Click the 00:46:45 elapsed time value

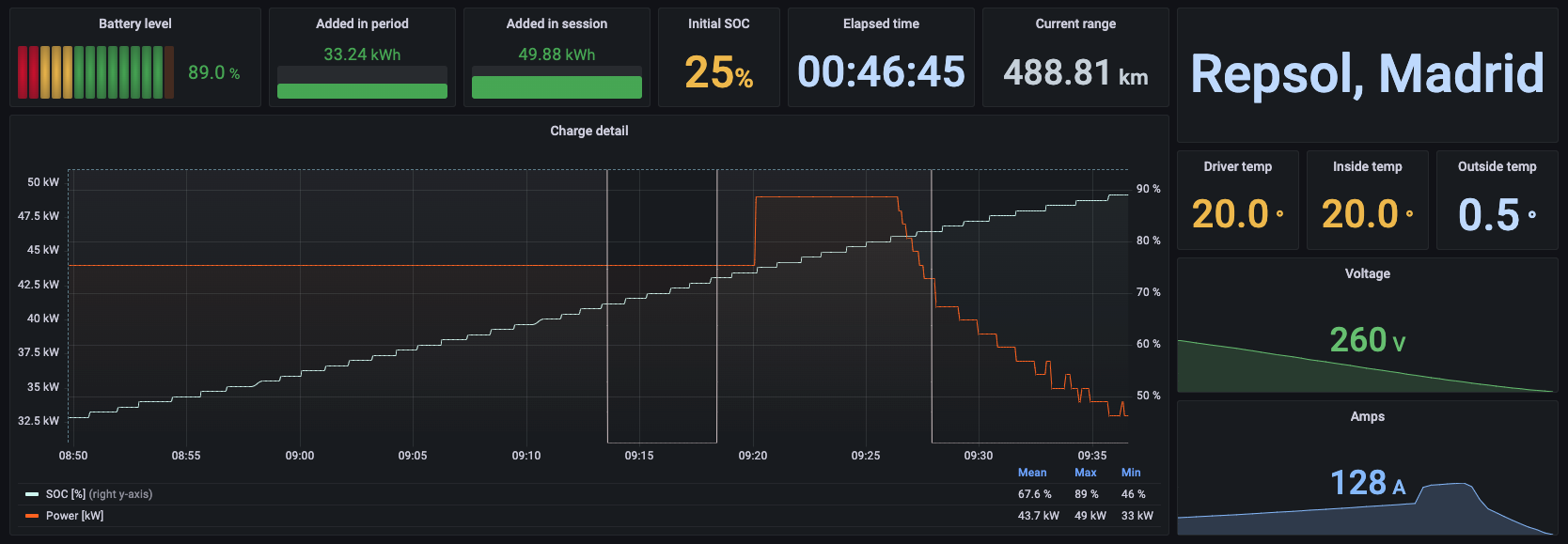881,72
